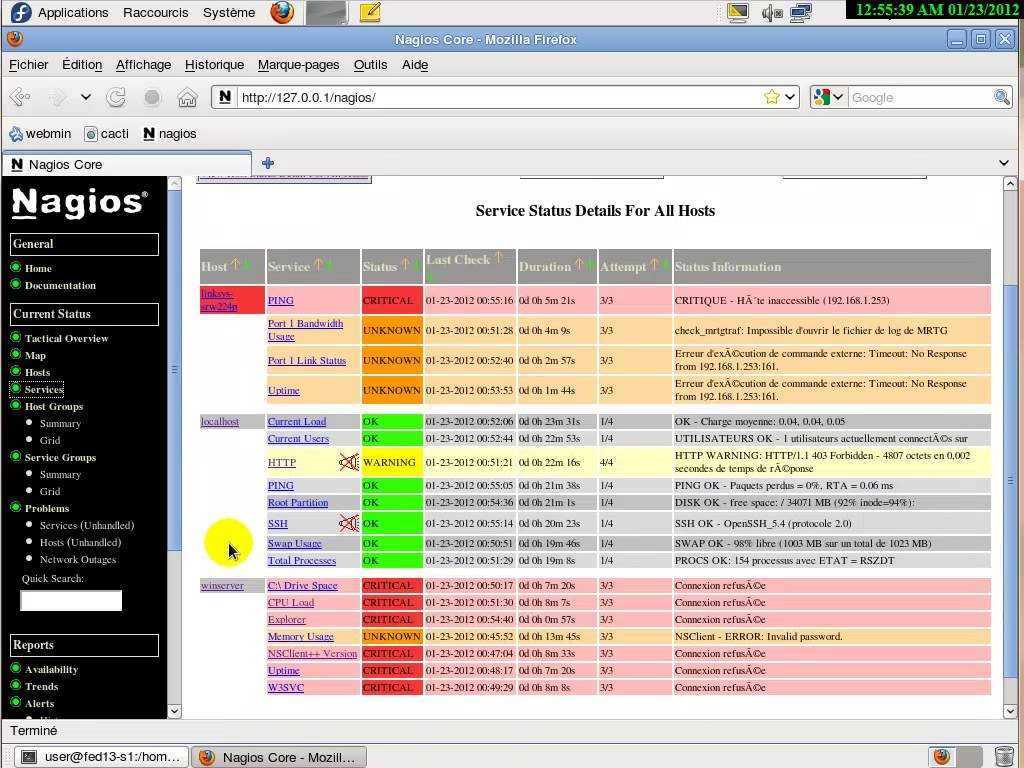1024x768 pixels.
Task: Open the Historique menu
Action: [214, 65]
